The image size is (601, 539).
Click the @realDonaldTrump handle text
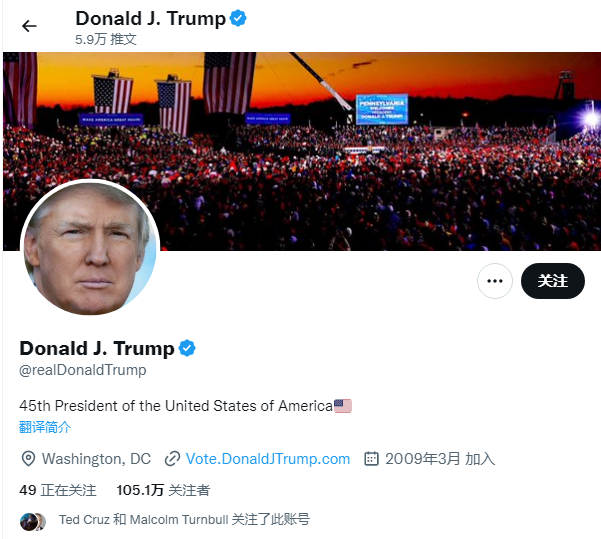point(83,370)
